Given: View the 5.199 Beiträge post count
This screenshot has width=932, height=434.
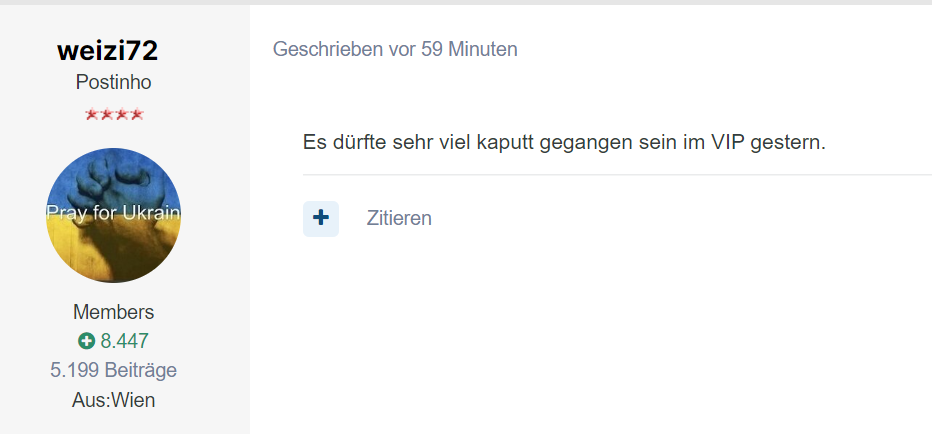Looking at the screenshot, I should point(114,370).
